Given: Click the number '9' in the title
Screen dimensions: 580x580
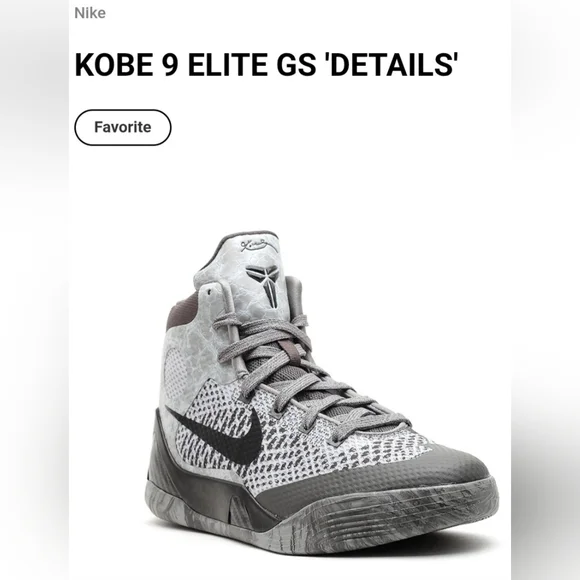Looking at the screenshot, I should [171, 64].
